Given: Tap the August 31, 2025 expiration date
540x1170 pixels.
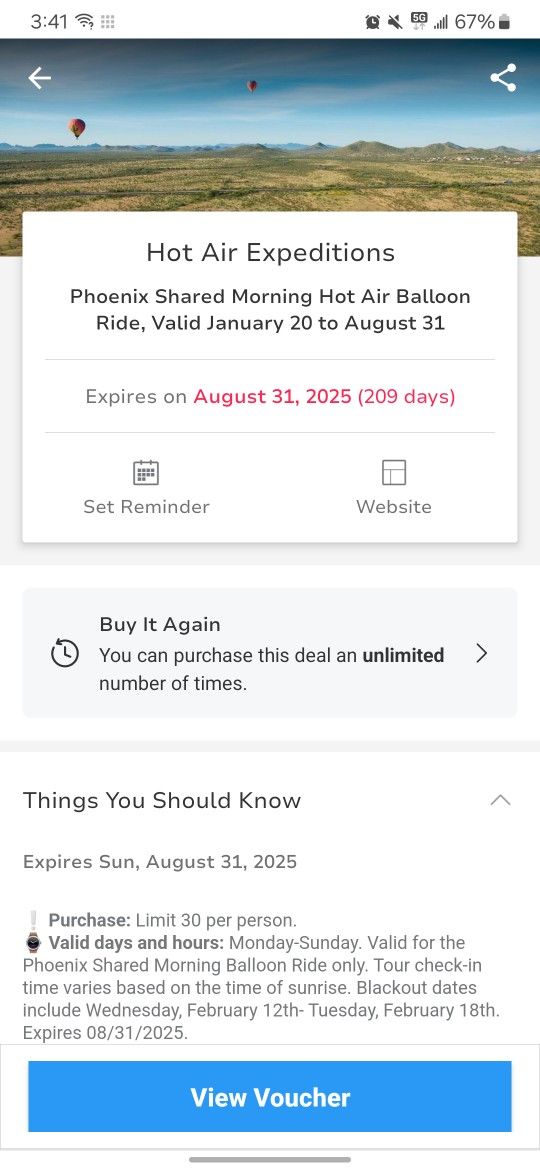Looking at the screenshot, I should point(272,396).
